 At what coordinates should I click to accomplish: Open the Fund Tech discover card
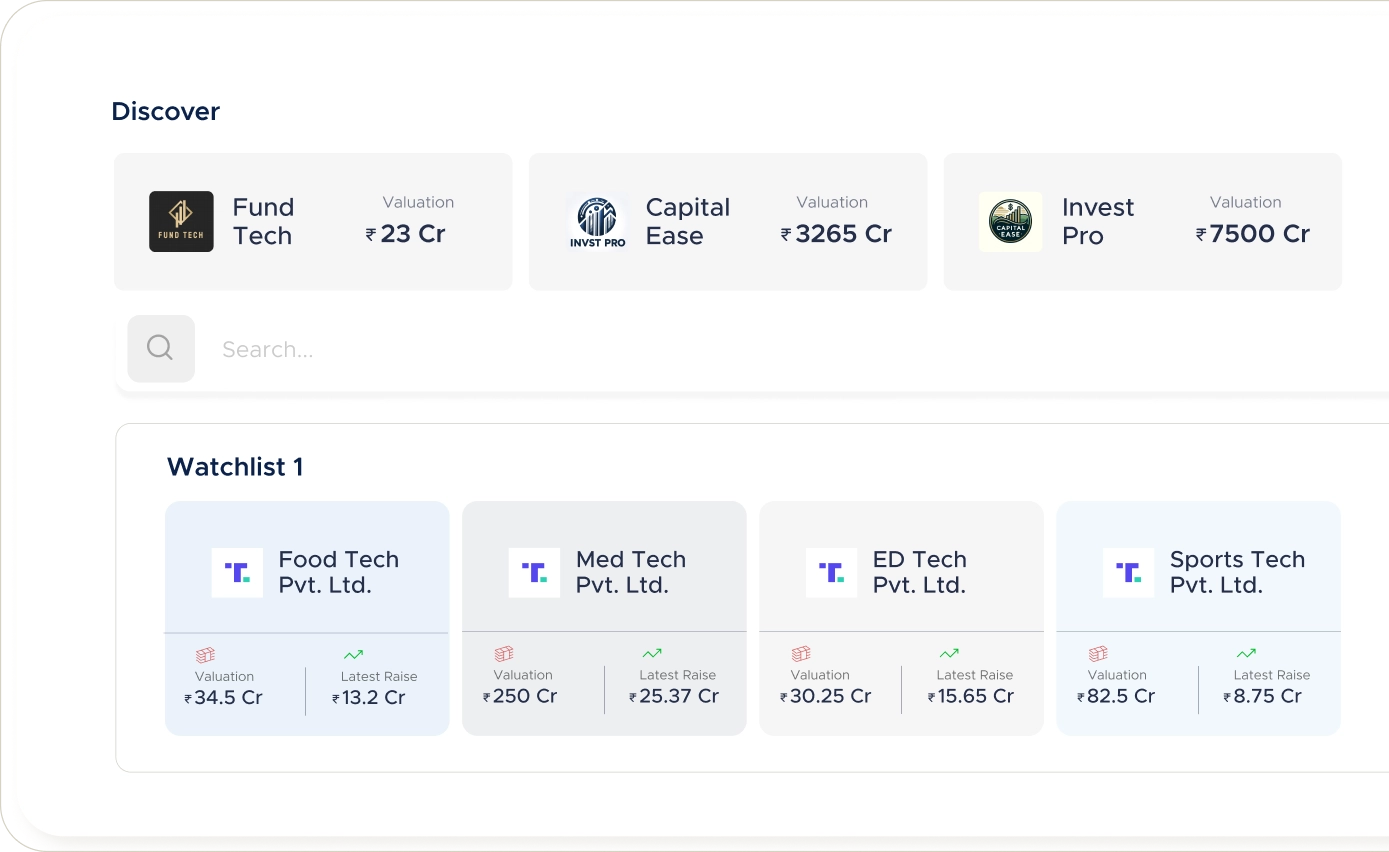[x=313, y=222]
